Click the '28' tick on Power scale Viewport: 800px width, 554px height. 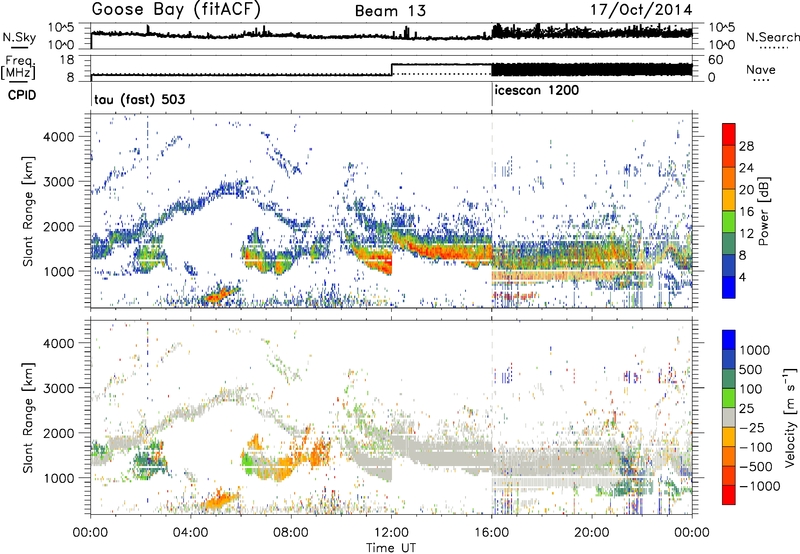pos(746,146)
